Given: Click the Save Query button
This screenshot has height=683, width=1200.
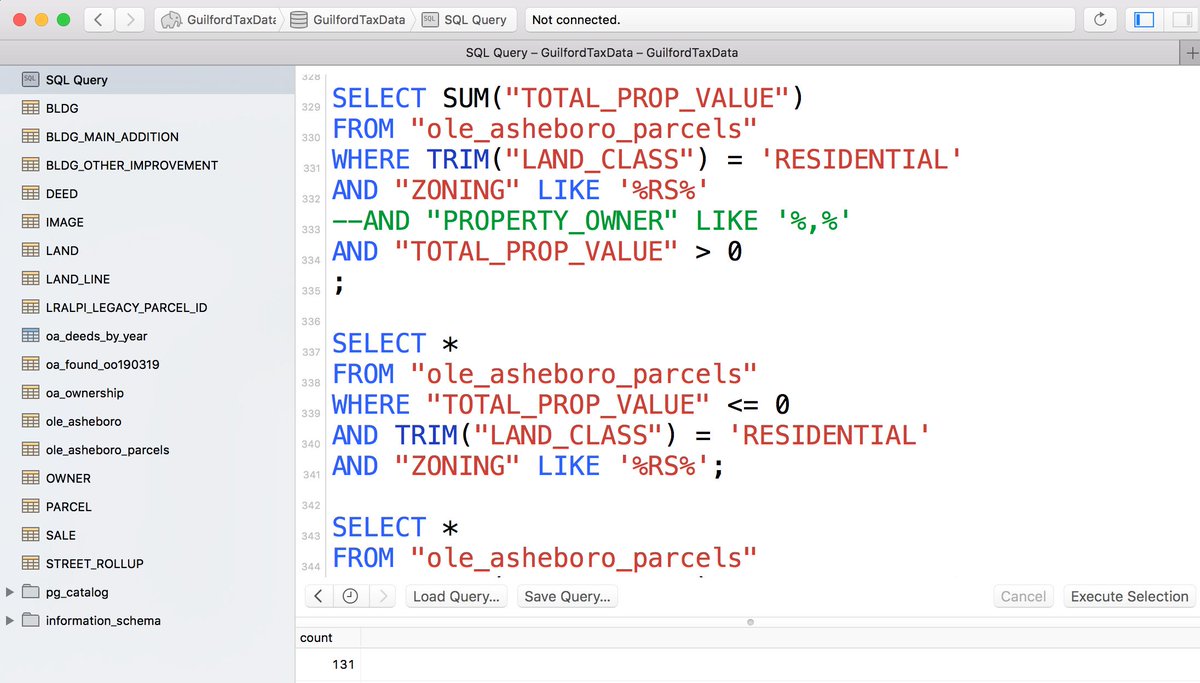Looking at the screenshot, I should point(567,596).
